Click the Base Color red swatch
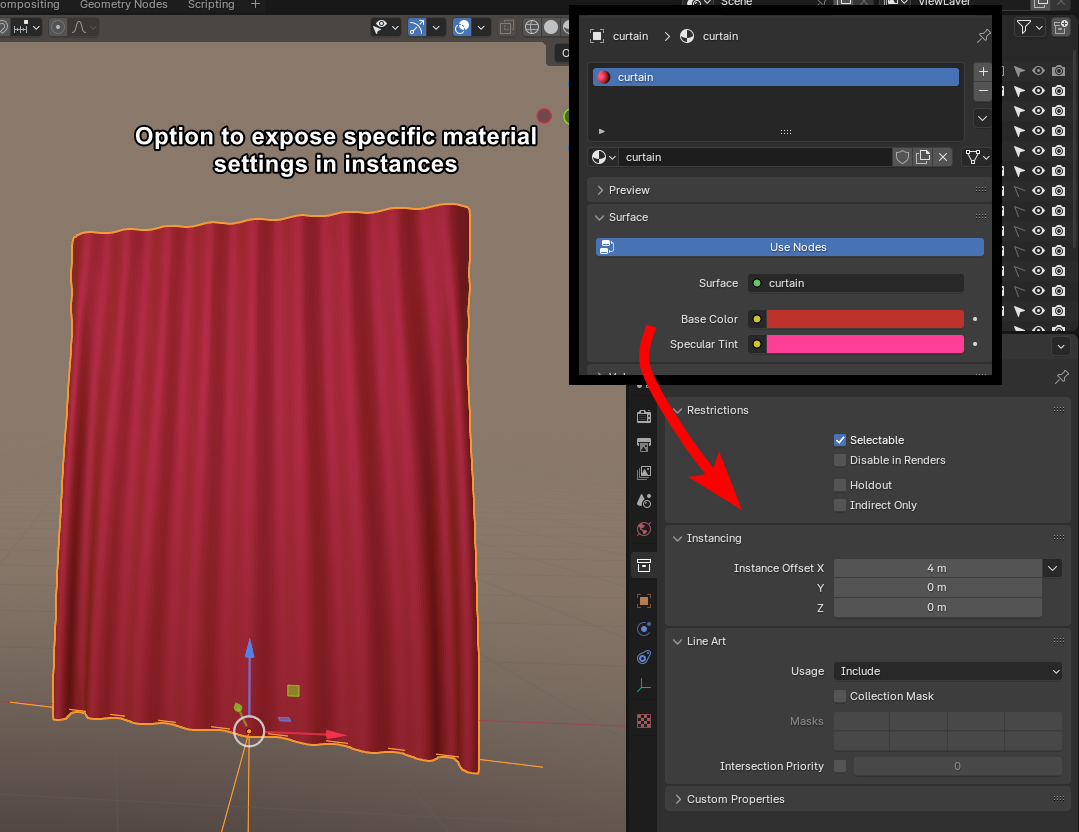The image size is (1079, 832). [865, 319]
